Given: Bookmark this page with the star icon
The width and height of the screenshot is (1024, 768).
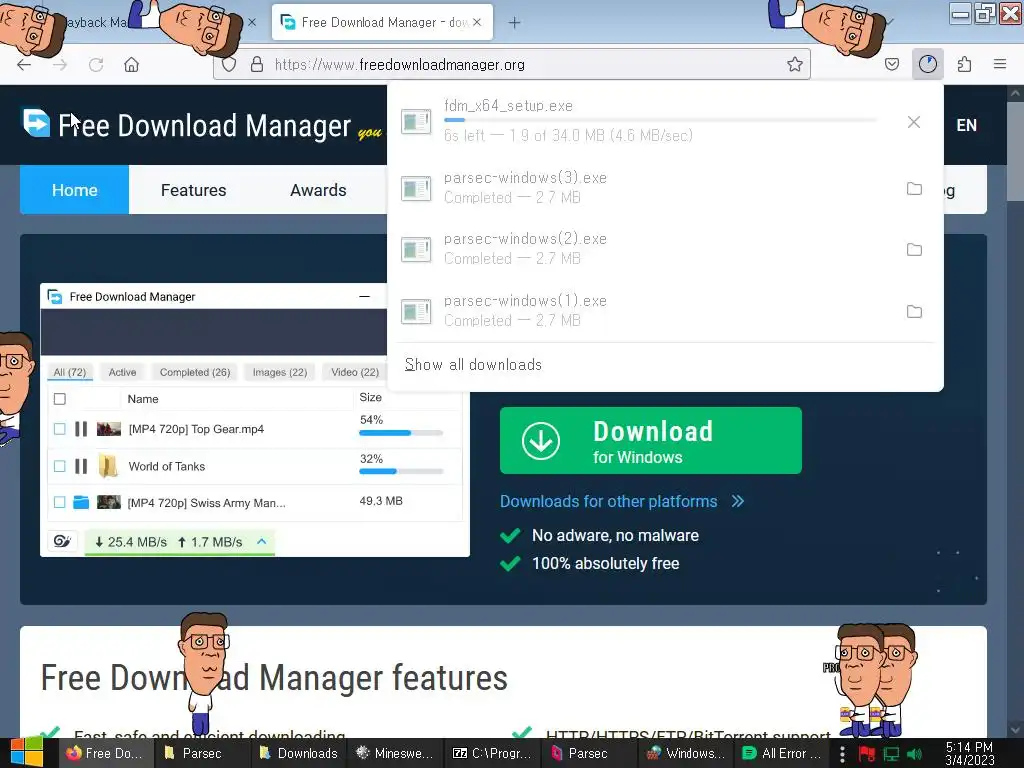Looking at the screenshot, I should (795, 64).
